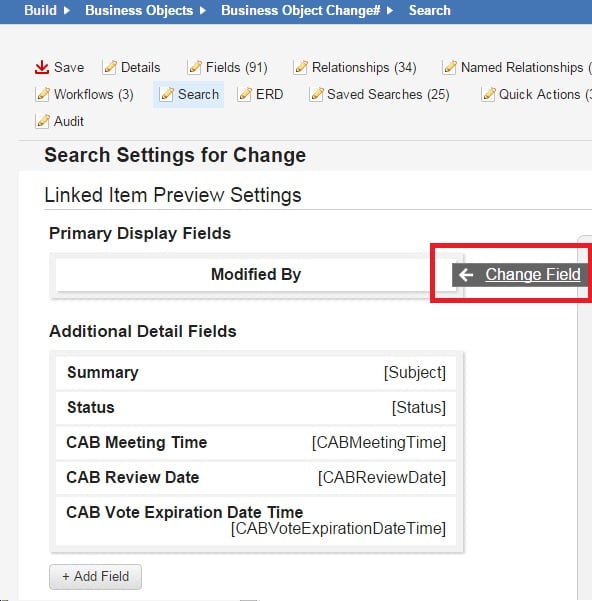Click the pencil icon beside Workflows (3)
Screen dimensions: 592x601
[x=43, y=94]
